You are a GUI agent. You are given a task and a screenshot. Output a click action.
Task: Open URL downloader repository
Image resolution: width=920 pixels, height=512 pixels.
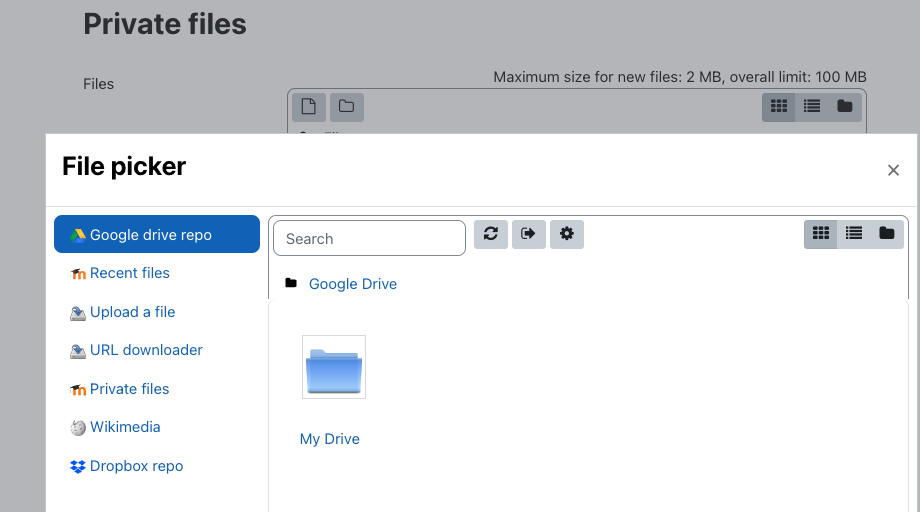pyautogui.click(x=146, y=350)
